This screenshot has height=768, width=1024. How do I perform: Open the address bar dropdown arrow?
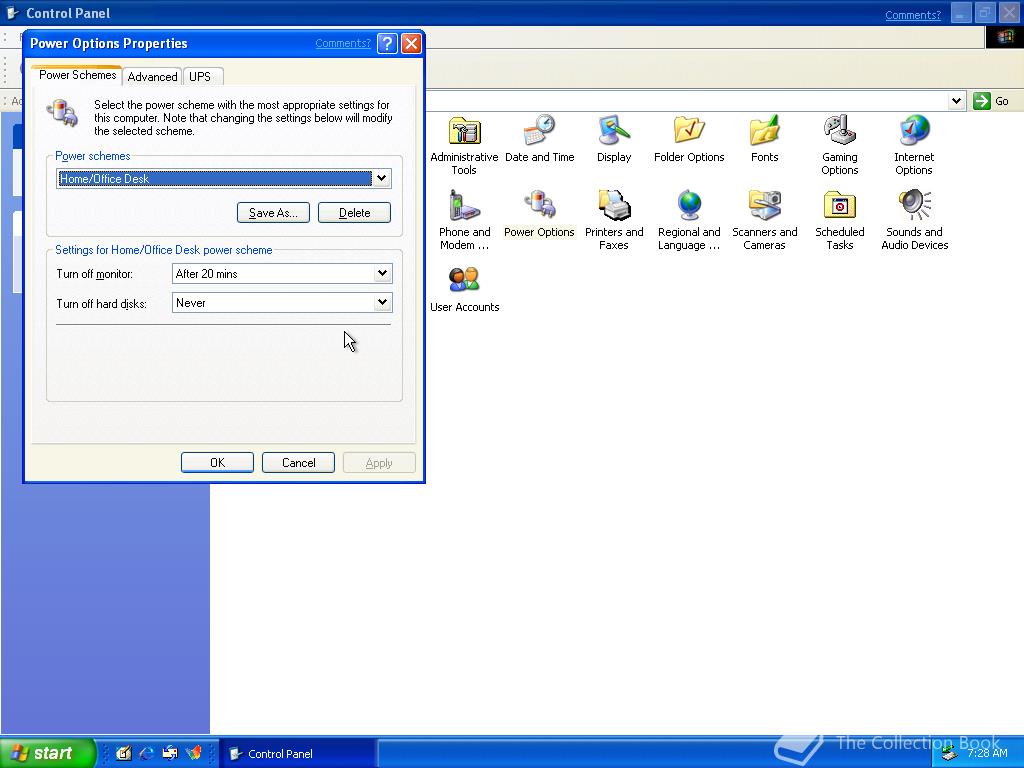pyautogui.click(x=957, y=101)
